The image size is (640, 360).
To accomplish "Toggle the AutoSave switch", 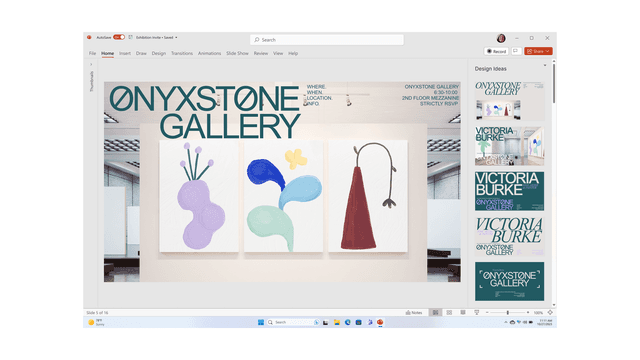I will tap(119, 37).
